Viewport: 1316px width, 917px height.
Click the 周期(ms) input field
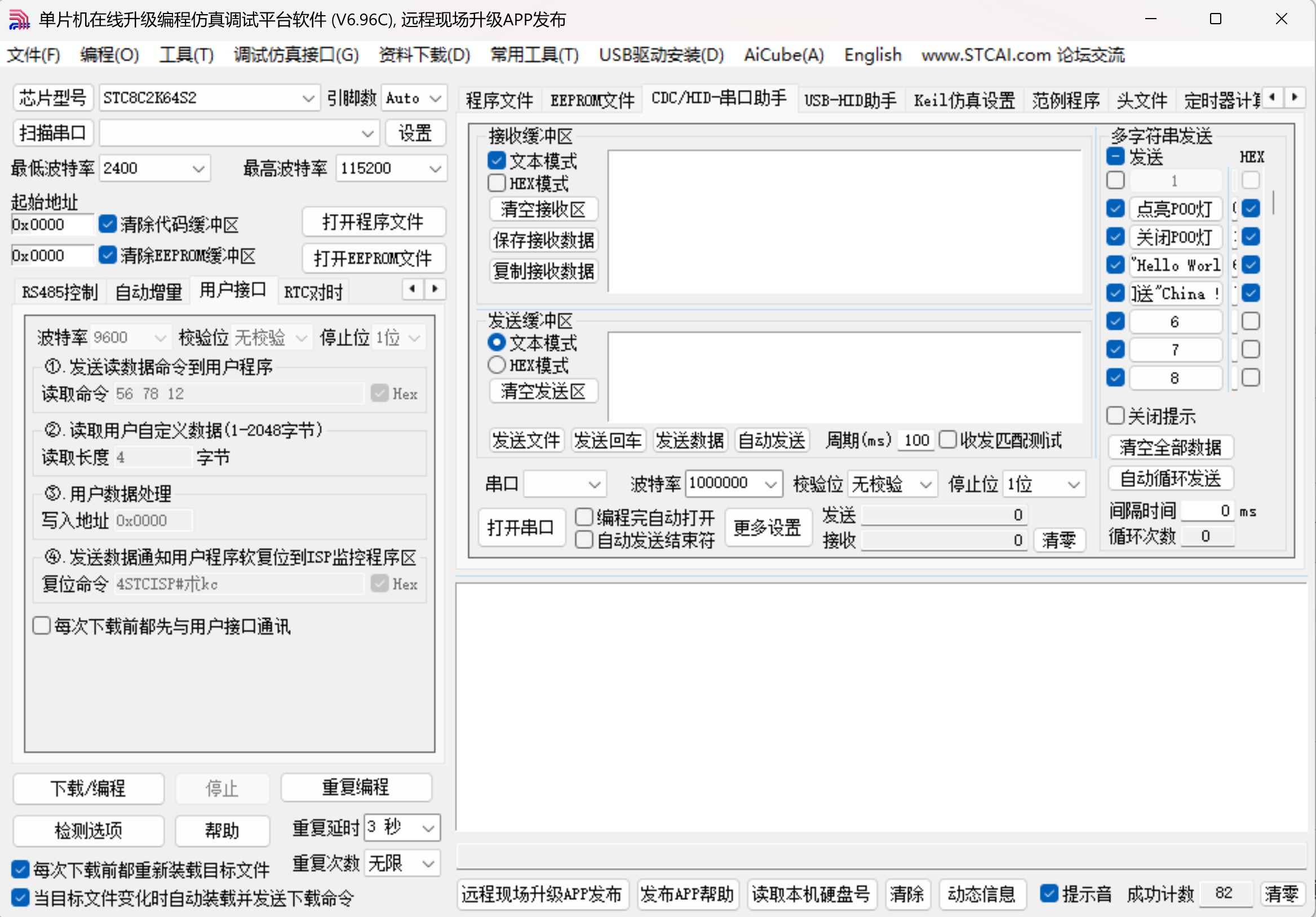coord(915,440)
